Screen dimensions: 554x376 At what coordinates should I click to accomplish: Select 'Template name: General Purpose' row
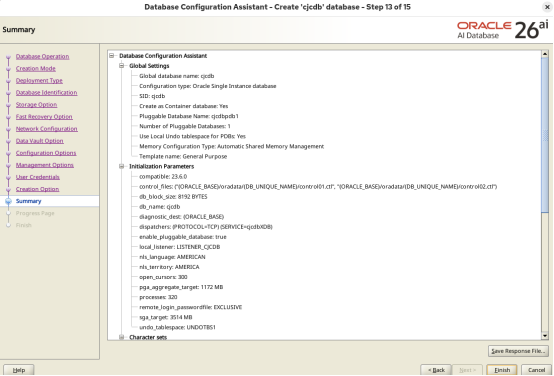(x=183, y=157)
